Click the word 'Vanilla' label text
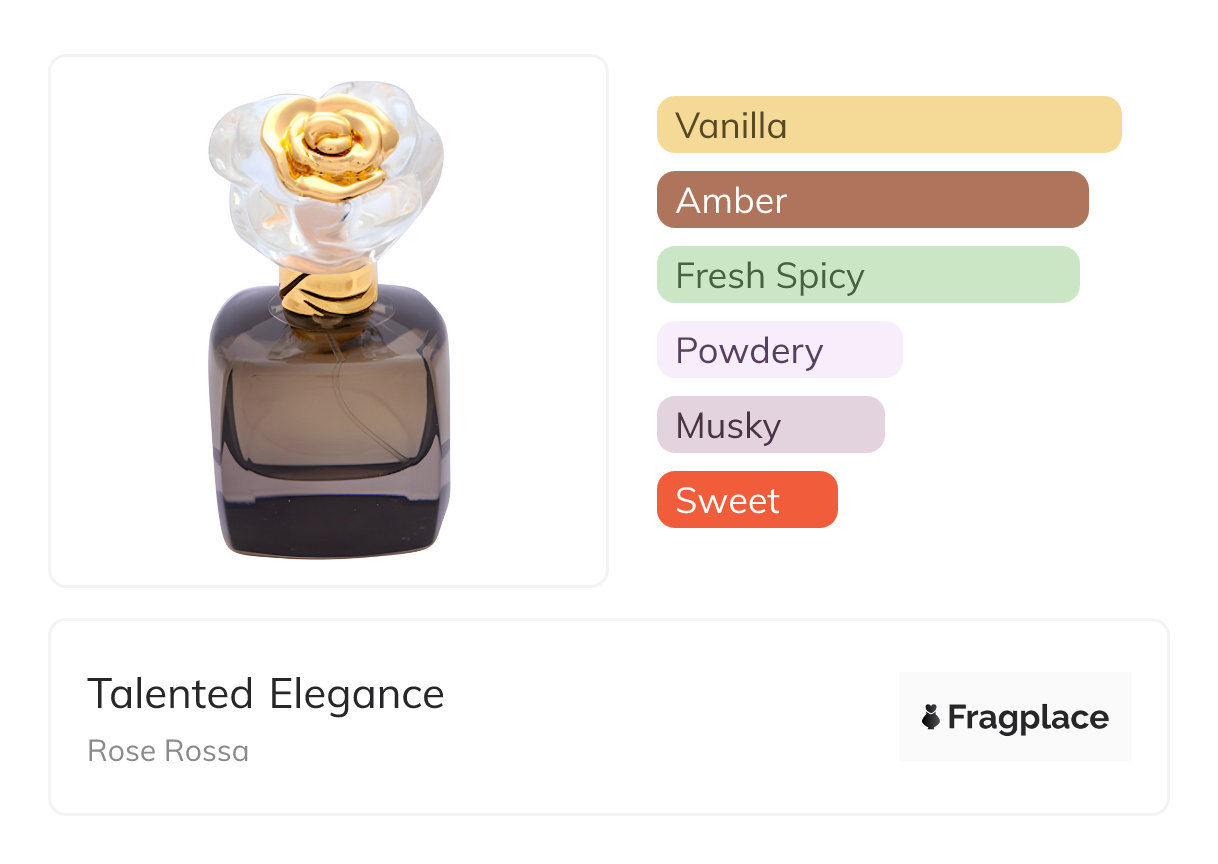The width and height of the screenshot is (1218, 864). click(731, 126)
